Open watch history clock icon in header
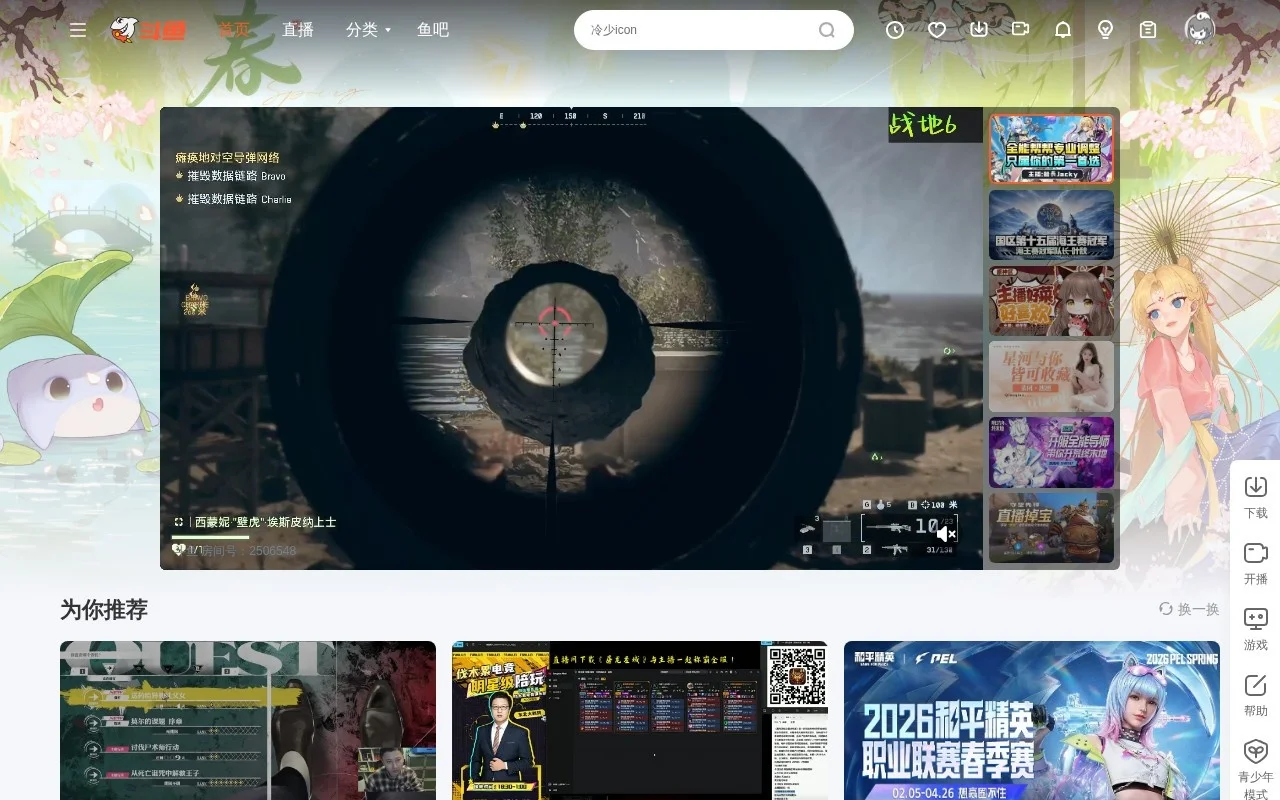 pyautogui.click(x=895, y=30)
